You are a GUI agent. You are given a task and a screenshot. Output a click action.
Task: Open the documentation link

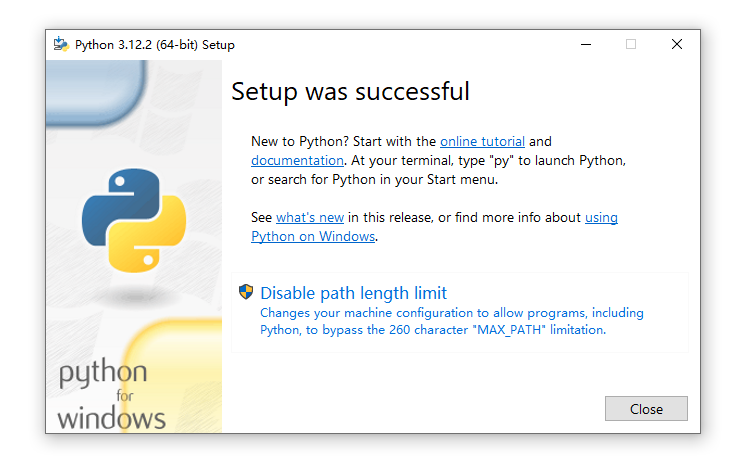[x=297, y=160]
